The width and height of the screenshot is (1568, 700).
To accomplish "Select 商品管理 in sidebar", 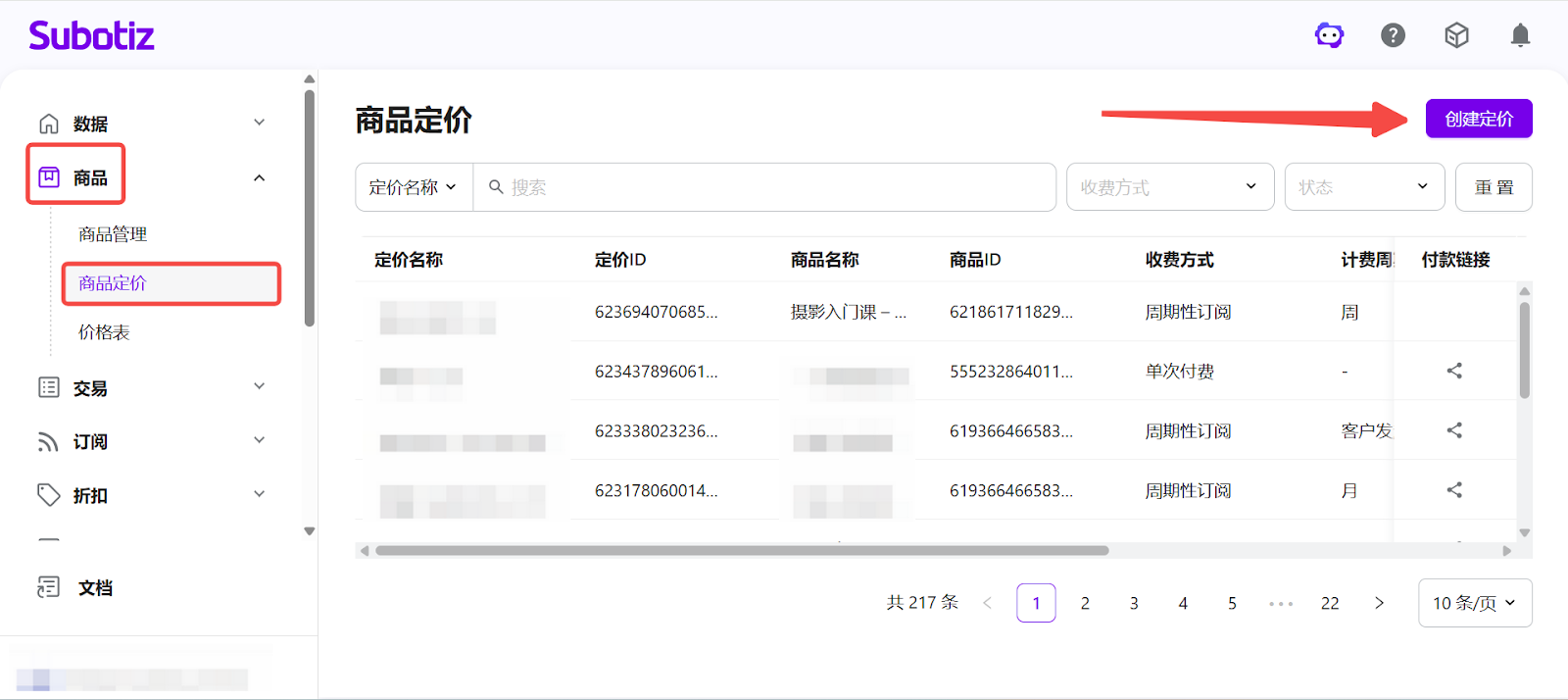I will pos(113,234).
